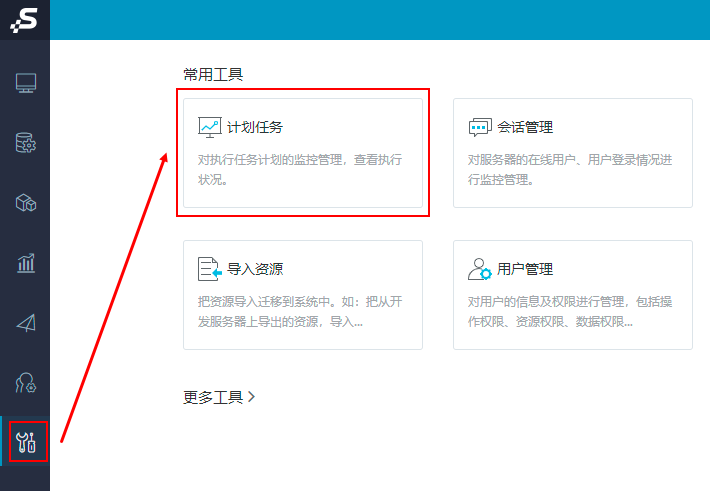Viewport: 710px width, 491px height.
Task: Click description 对执行任务计划的监控管理
Action: point(300,169)
